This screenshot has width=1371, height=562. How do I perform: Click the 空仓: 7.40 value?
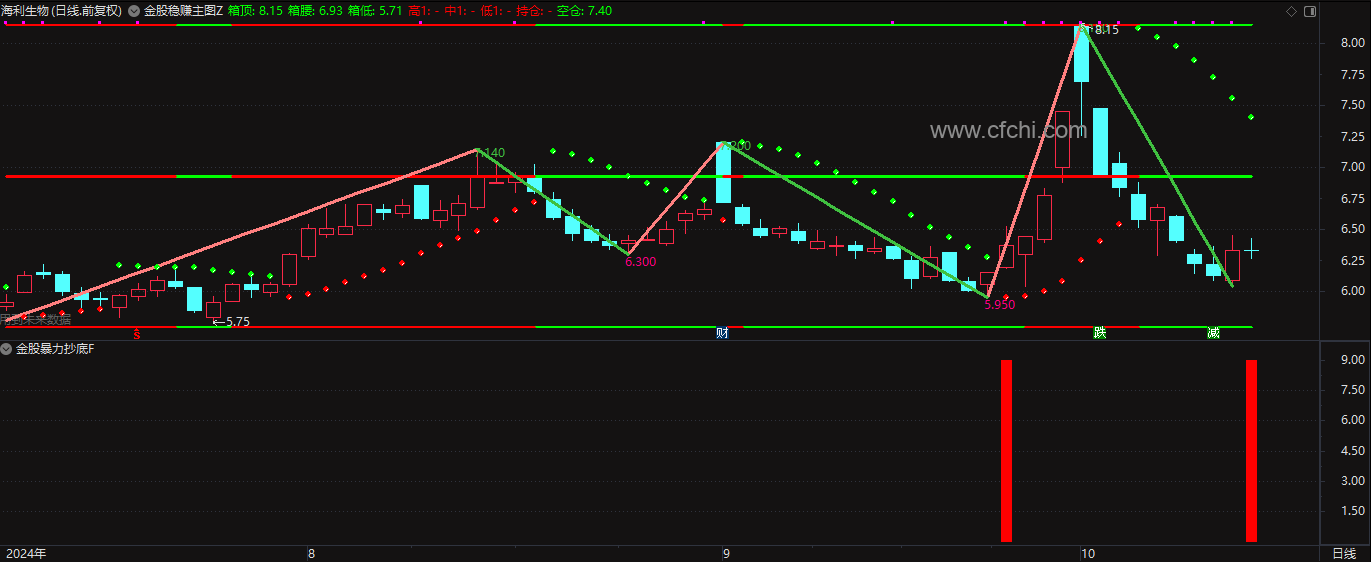pyautogui.click(x=584, y=11)
